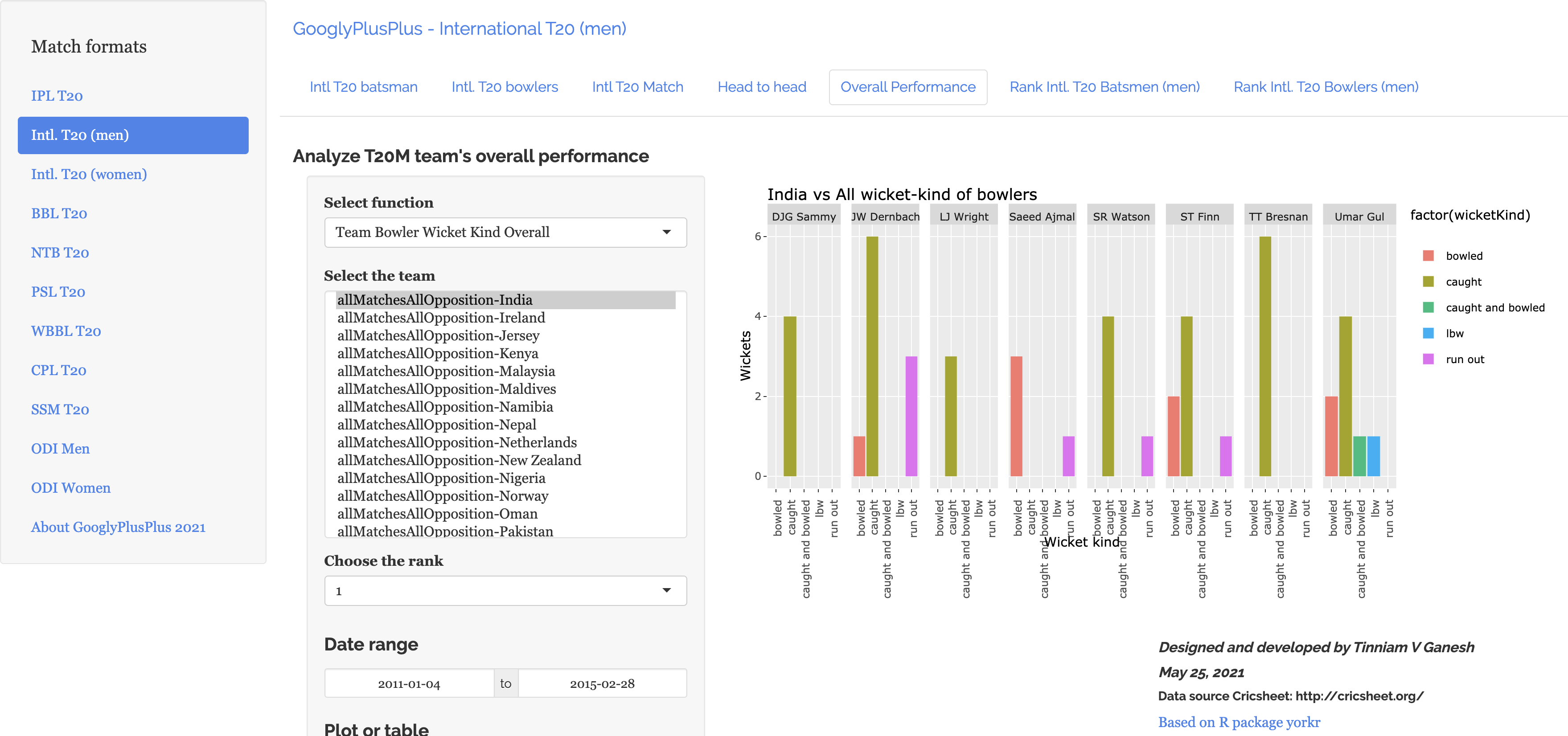Click the run out purple legend swatch
Screen dimensions: 1568x736
click(1428, 360)
